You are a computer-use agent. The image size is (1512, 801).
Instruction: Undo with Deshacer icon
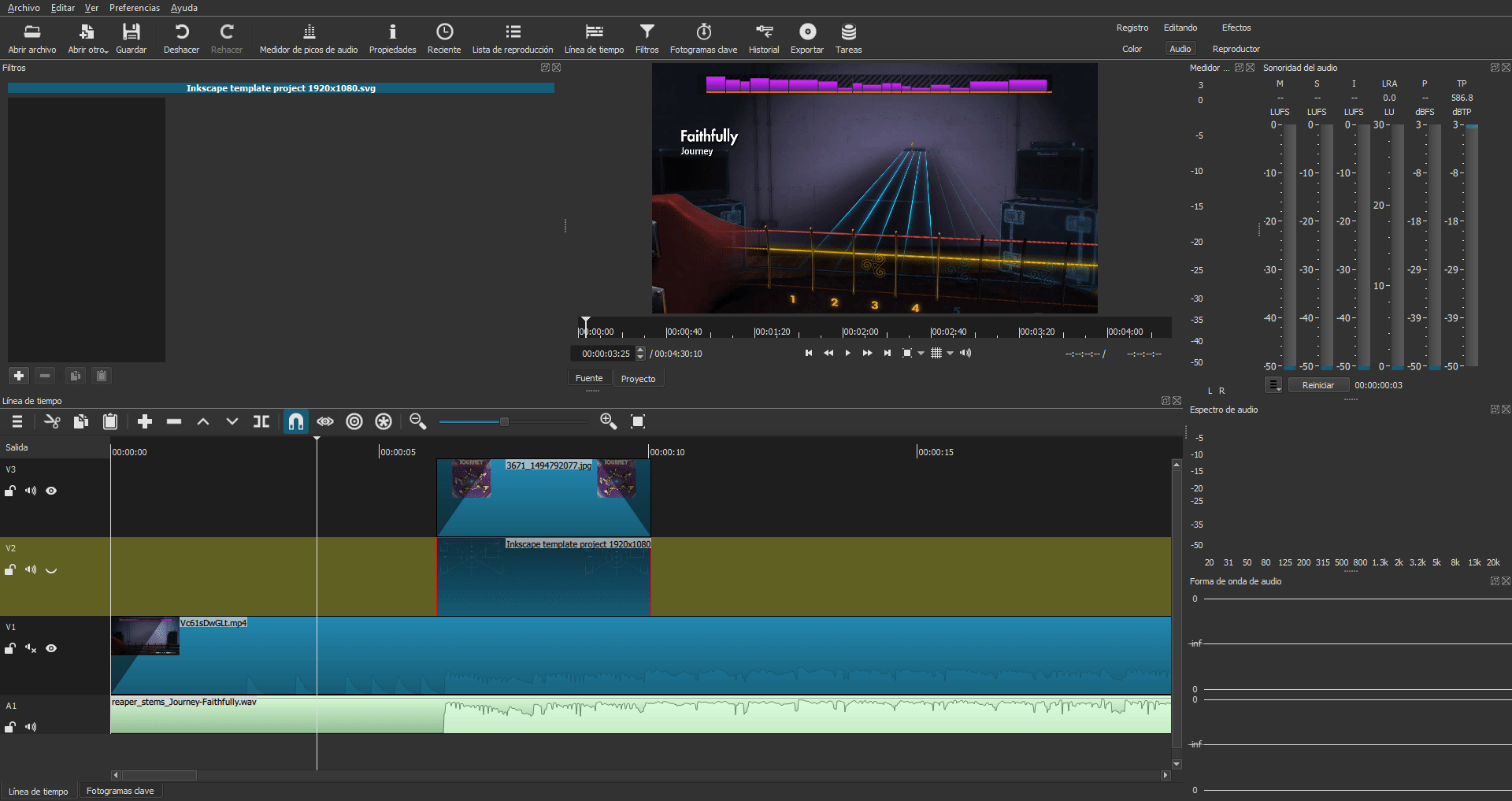(181, 38)
